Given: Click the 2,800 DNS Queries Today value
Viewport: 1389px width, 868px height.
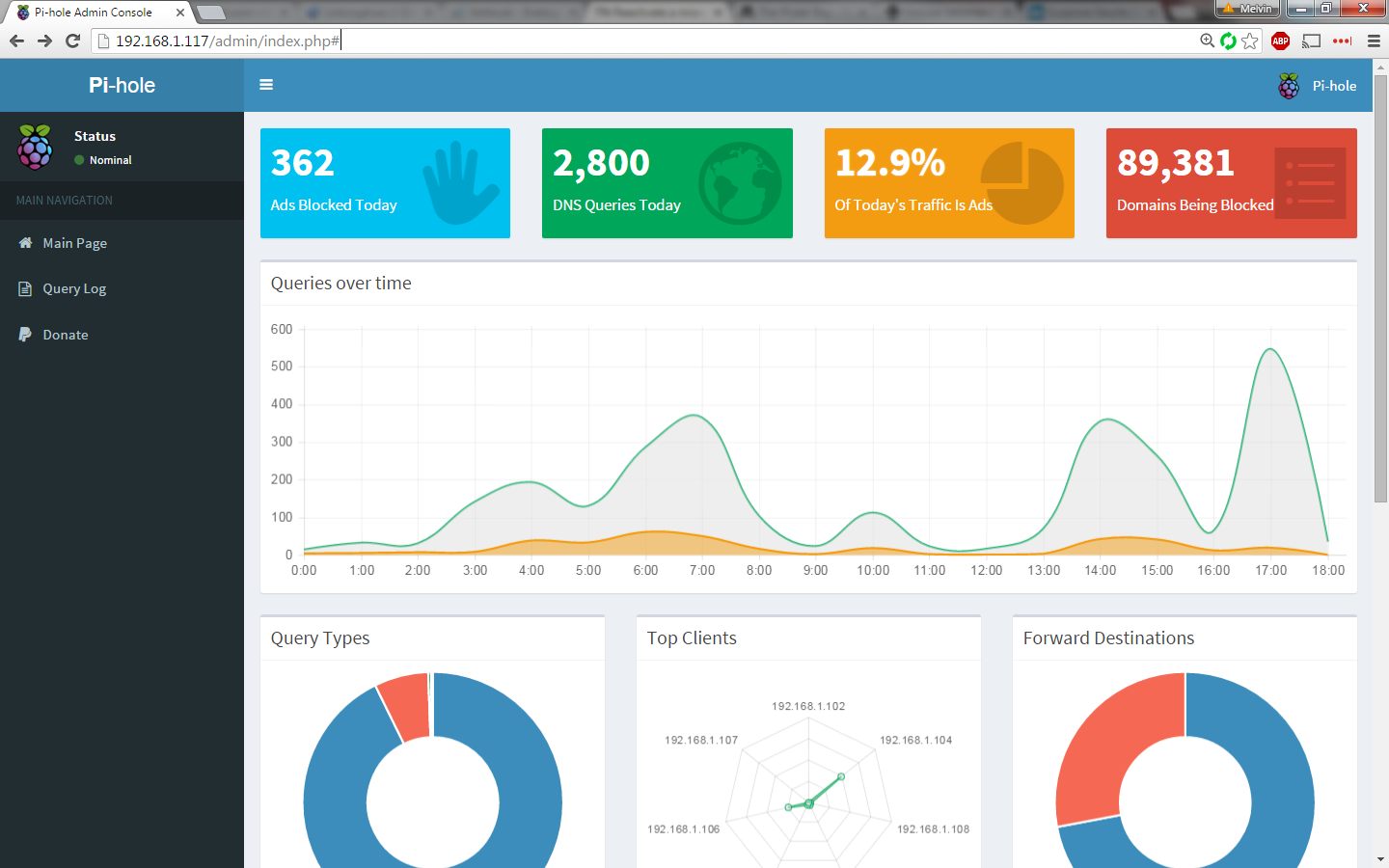Looking at the screenshot, I should (x=601, y=163).
